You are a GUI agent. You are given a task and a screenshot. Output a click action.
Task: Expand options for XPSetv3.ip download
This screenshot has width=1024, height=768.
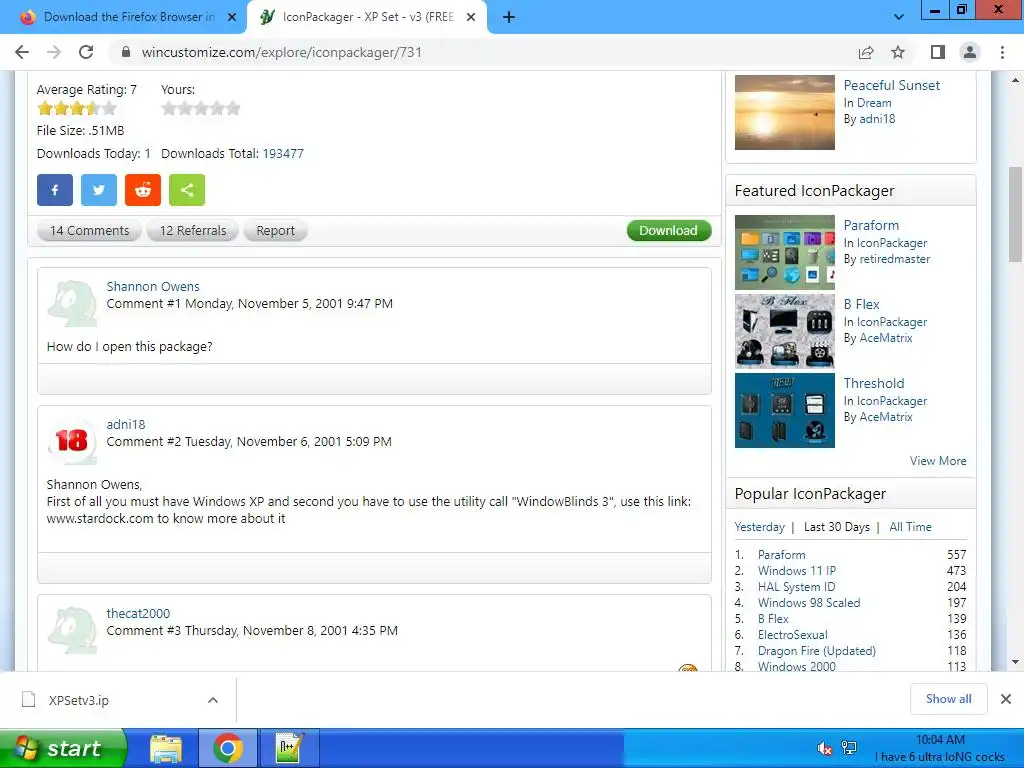213,700
